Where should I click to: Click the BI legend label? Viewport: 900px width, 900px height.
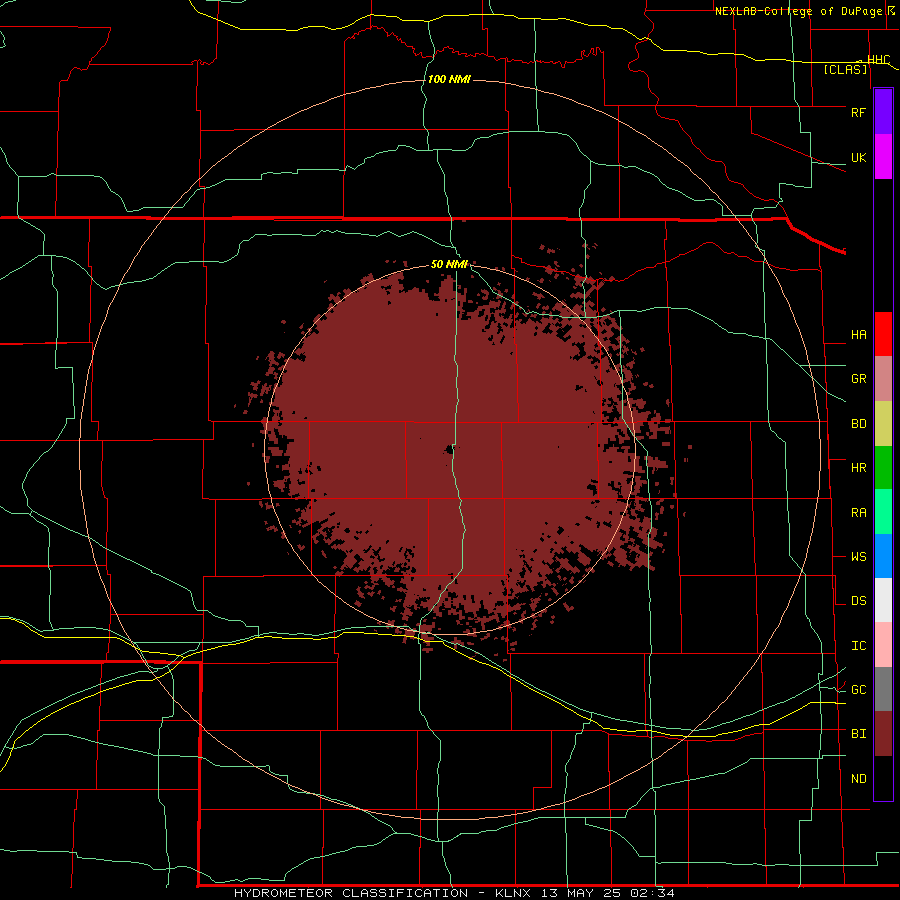(858, 734)
